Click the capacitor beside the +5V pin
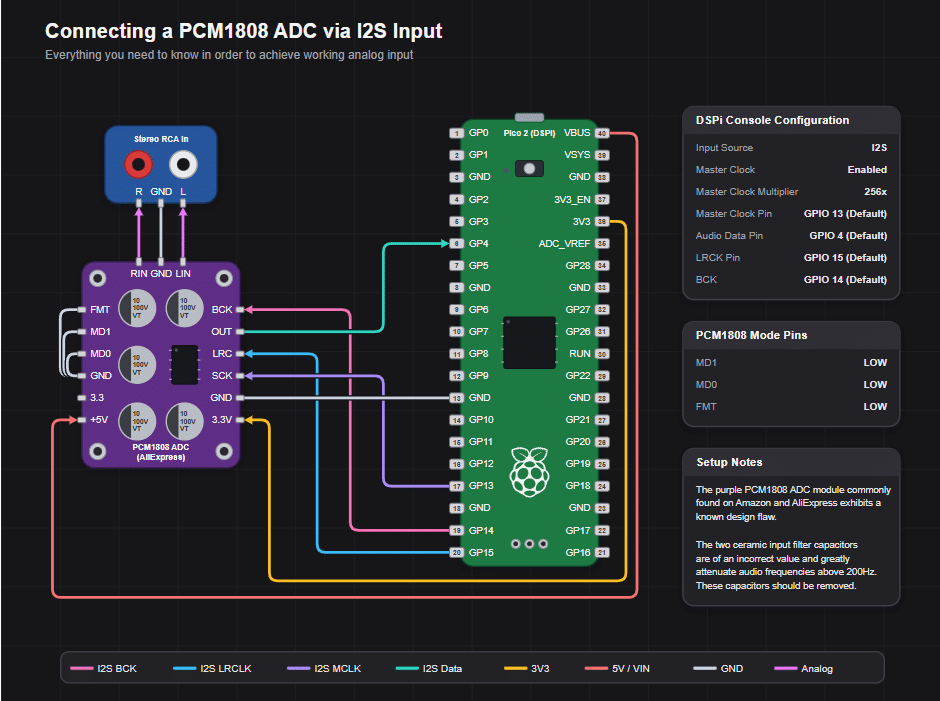This screenshot has height=701, width=940. (137, 421)
